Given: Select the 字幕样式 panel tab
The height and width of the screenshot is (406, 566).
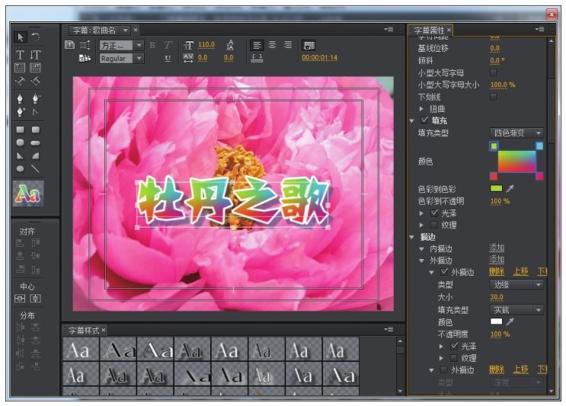Looking at the screenshot, I should pyautogui.click(x=84, y=330).
